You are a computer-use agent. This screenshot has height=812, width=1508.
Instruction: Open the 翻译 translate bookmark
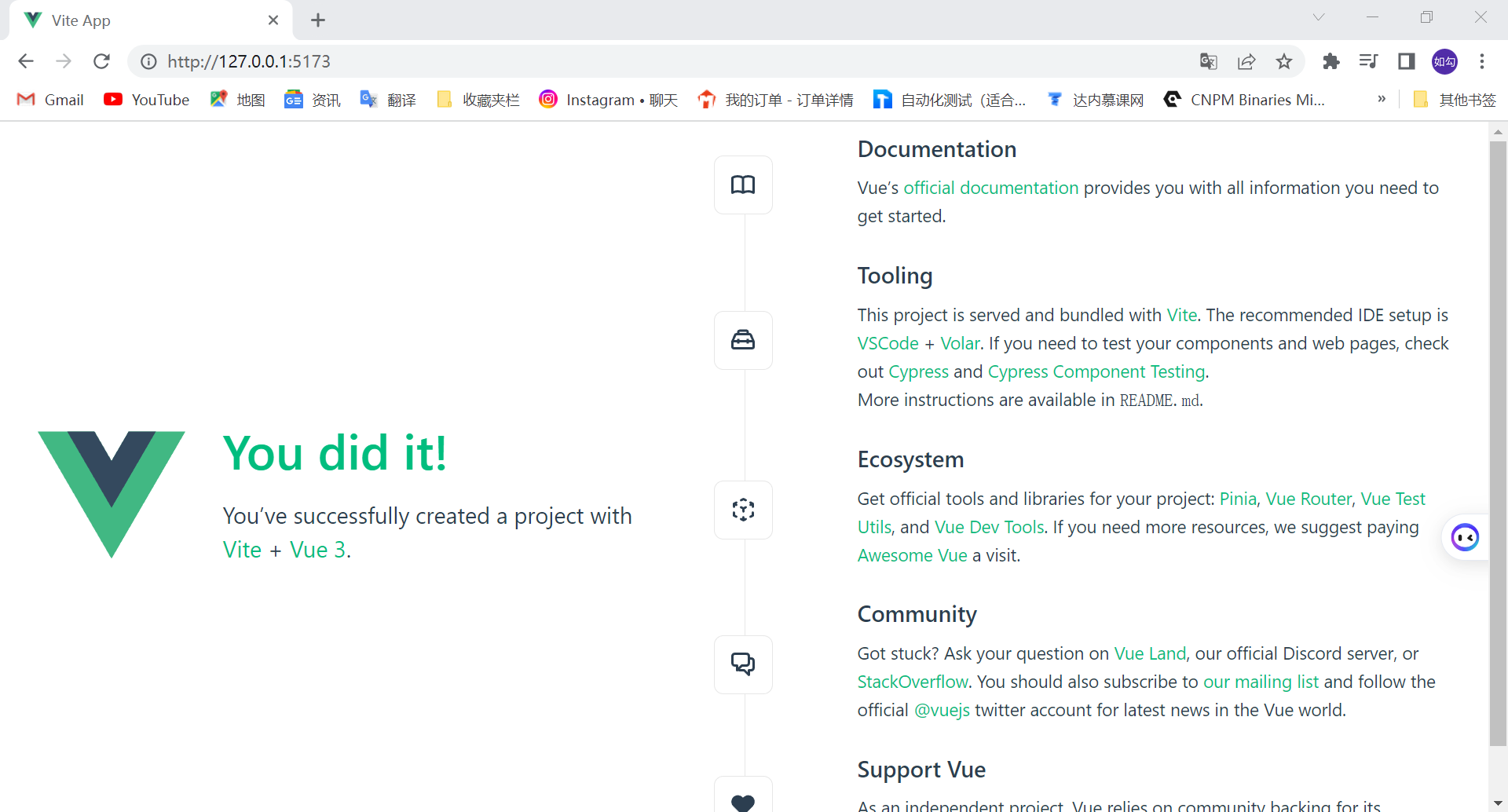(388, 100)
